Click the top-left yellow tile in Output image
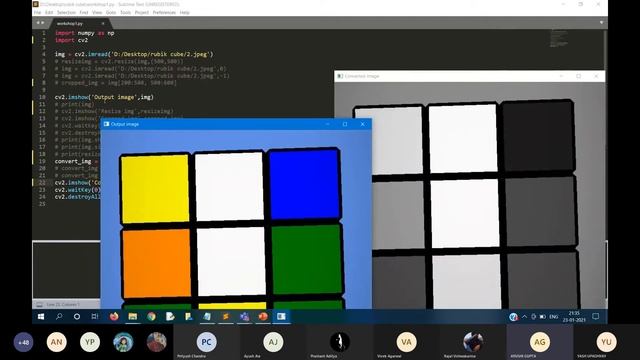Viewport: 640px width, 360px height. pos(155,189)
